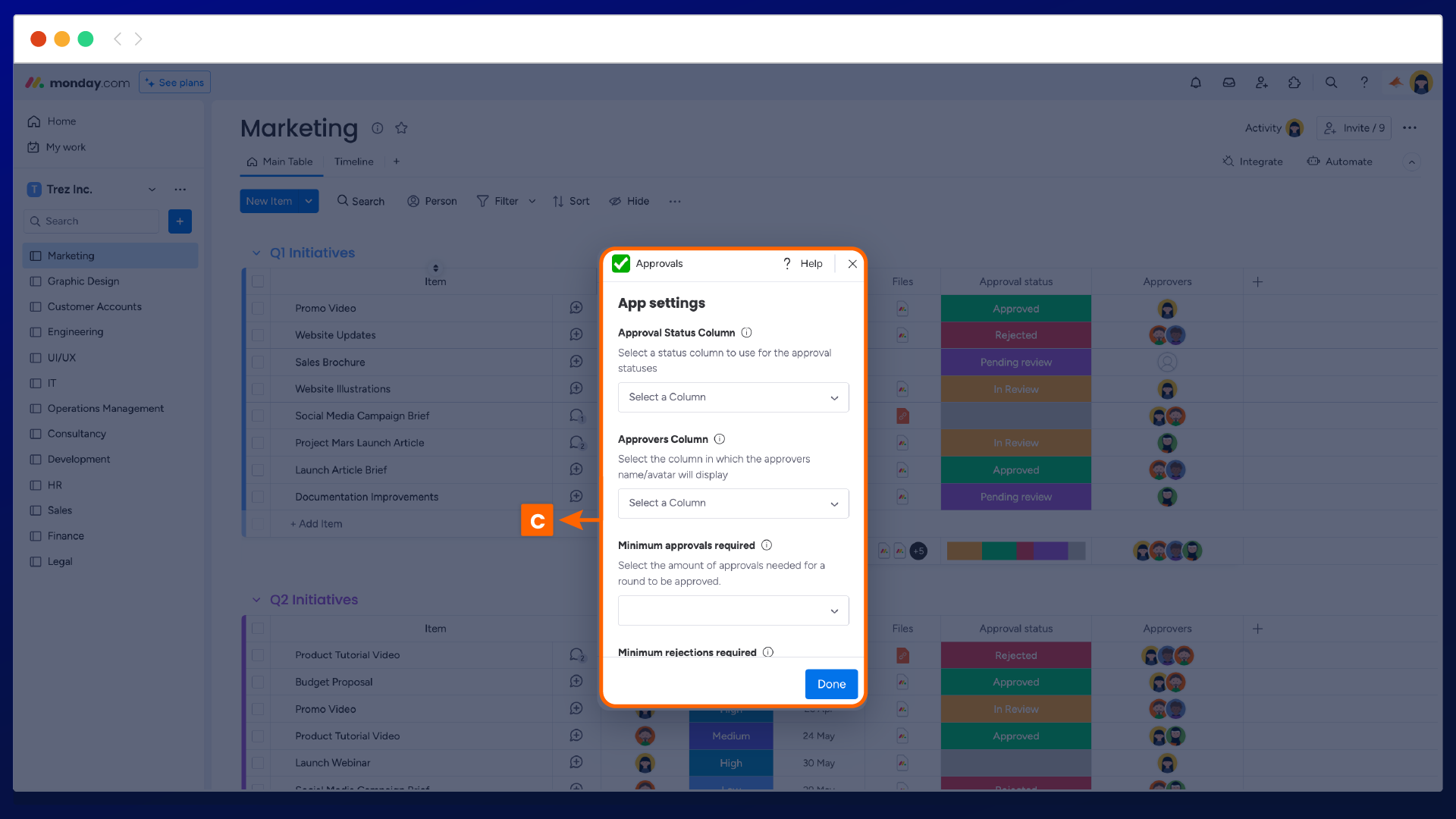The width and height of the screenshot is (1456, 819).
Task: Open the apps puzzle piece icon
Action: click(1294, 83)
